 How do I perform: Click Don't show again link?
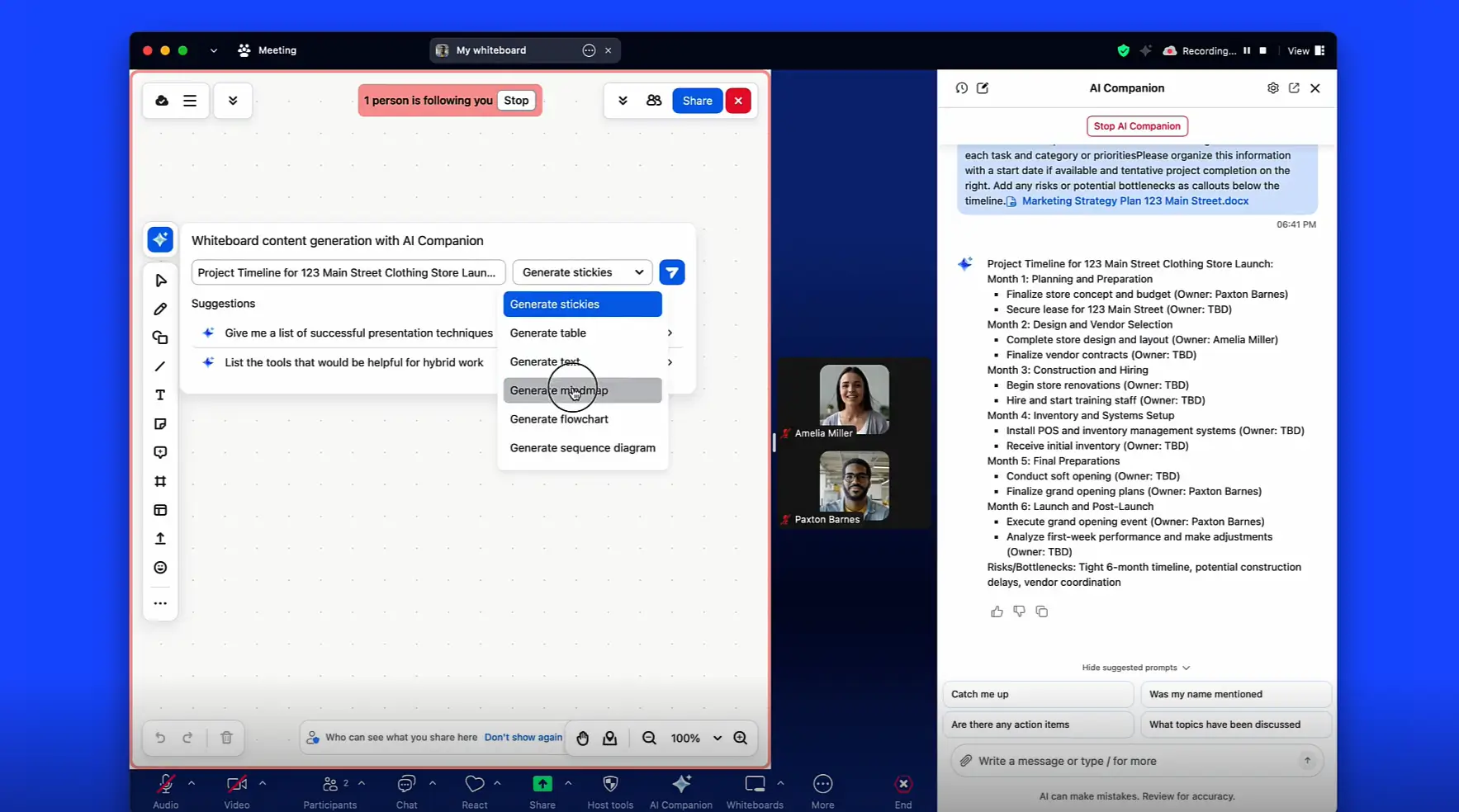tap(523, 738)
